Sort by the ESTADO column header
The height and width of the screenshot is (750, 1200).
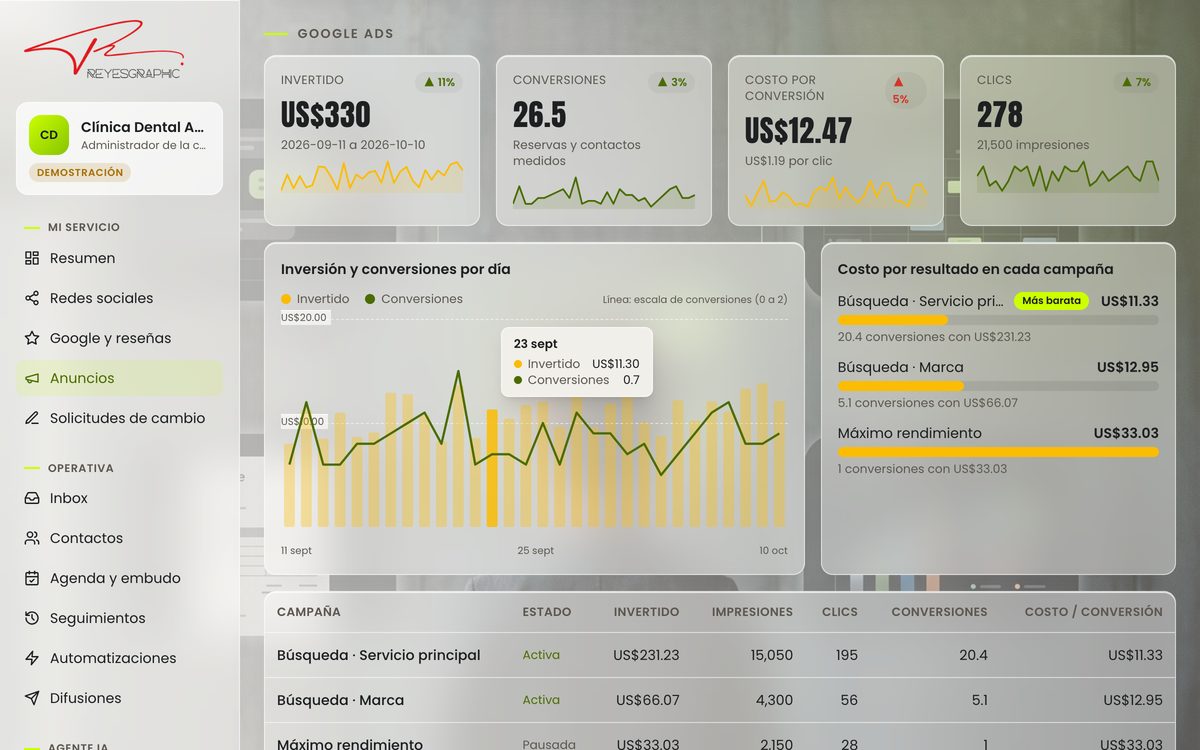pyautogui.click(x=547, y=612)
